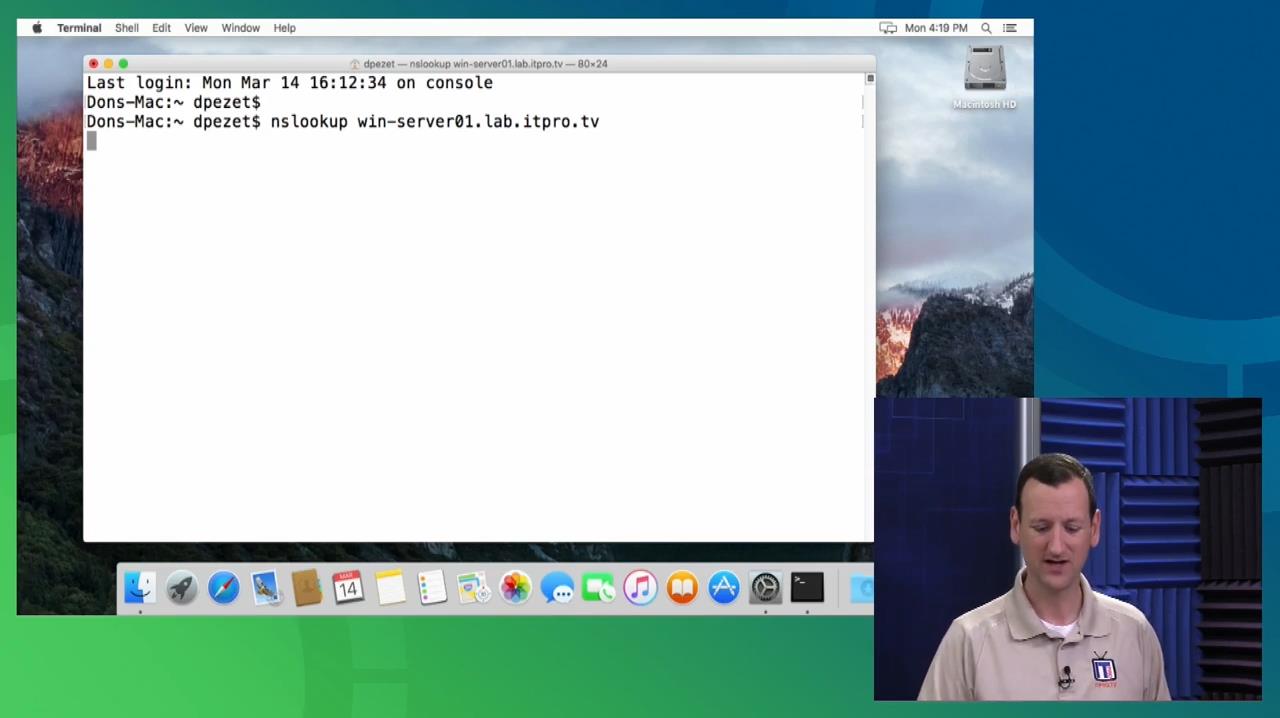Click Terminal icon in the Dock
The height and width of the screenshot is (718, 1280).
[x=807, y=587]
